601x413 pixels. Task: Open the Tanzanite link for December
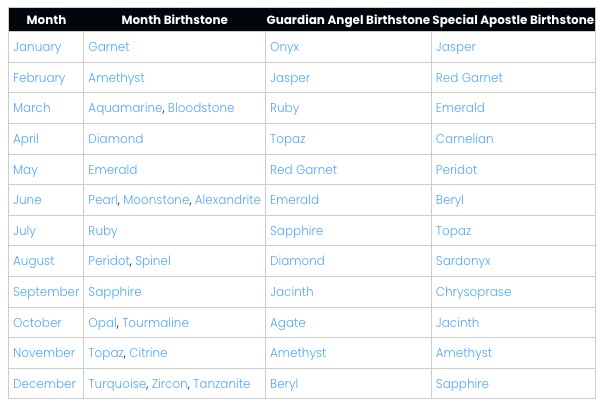click(x=222, y=384)
